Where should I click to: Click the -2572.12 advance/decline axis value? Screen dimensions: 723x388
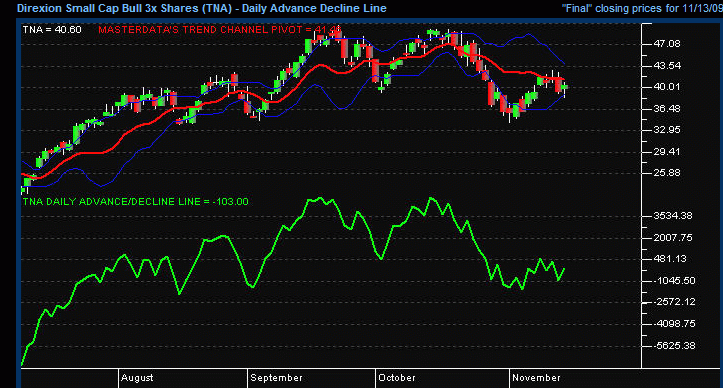click(x=674, y=302)
